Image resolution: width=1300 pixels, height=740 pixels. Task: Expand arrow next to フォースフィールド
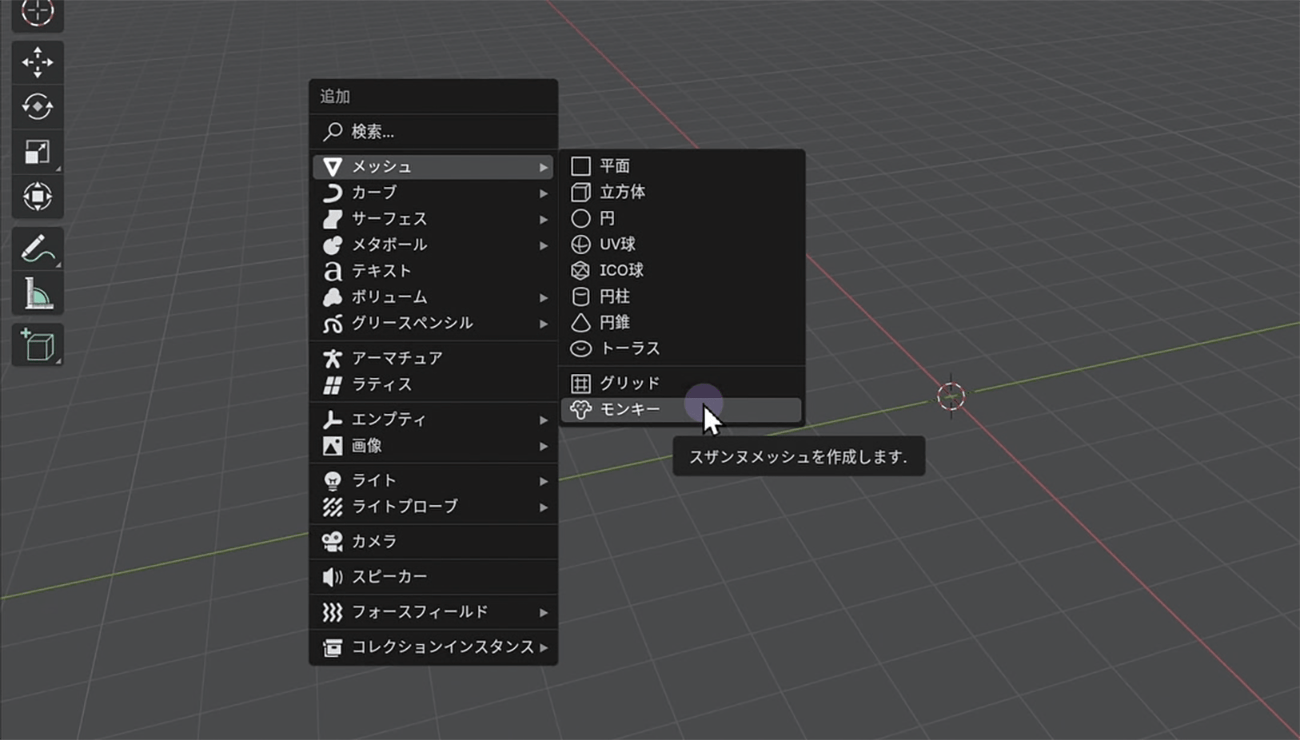(544, 612)
